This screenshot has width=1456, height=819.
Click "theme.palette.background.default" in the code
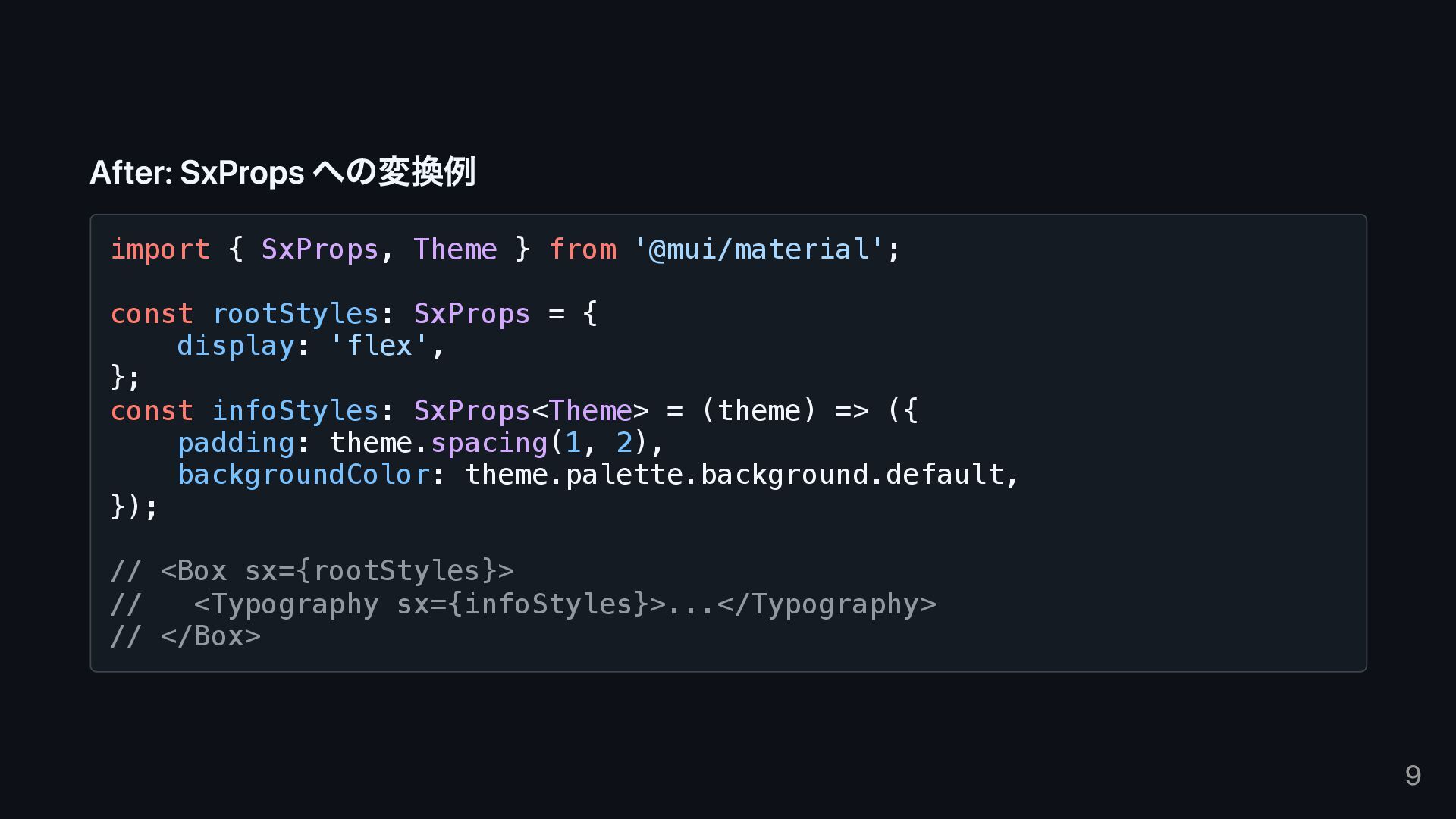point(733,475)
